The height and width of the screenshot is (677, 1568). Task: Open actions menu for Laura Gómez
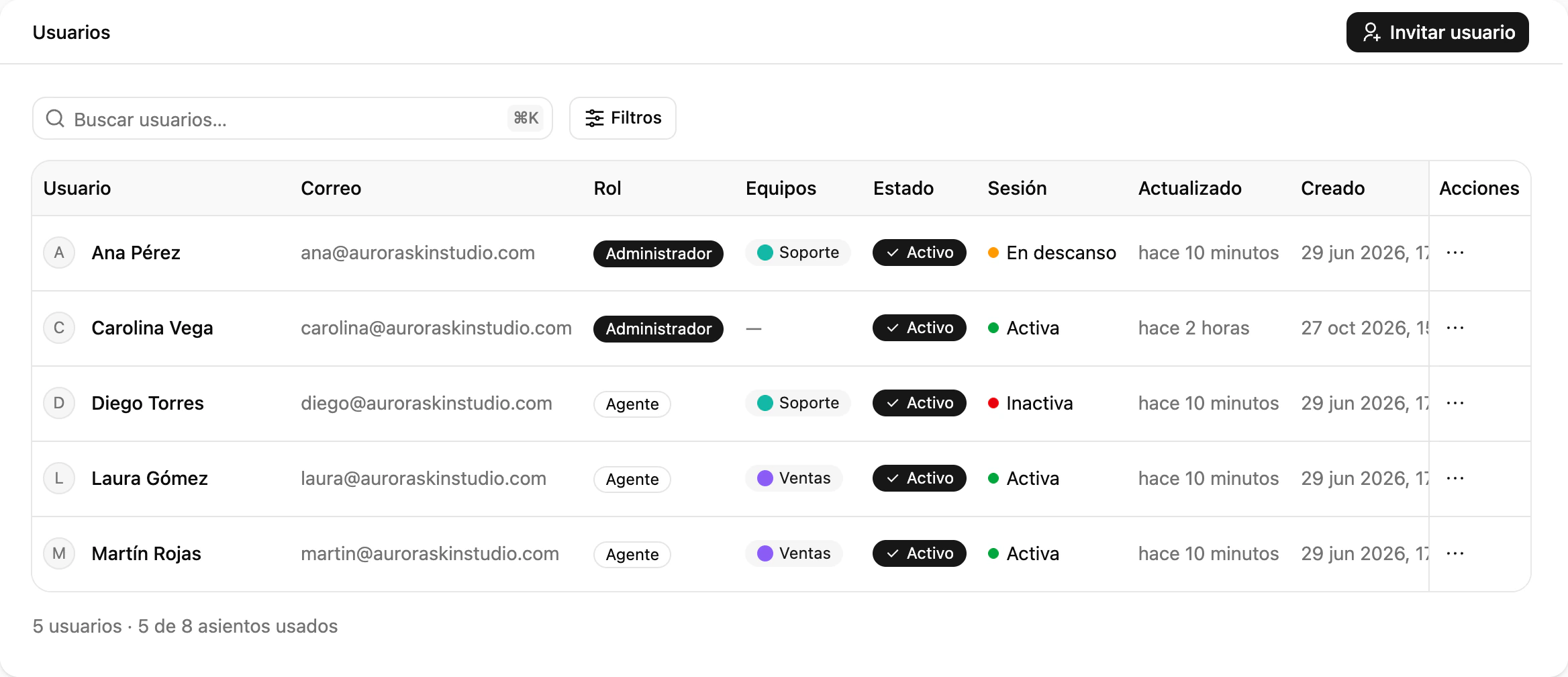click(1455, 478)
